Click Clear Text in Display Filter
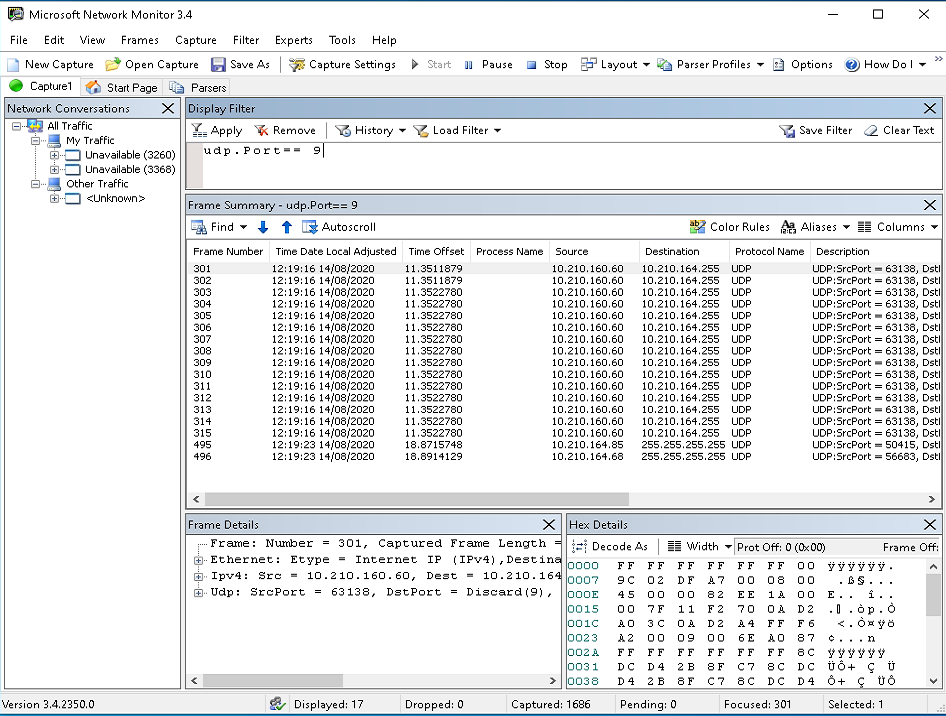 pos(898,130)
